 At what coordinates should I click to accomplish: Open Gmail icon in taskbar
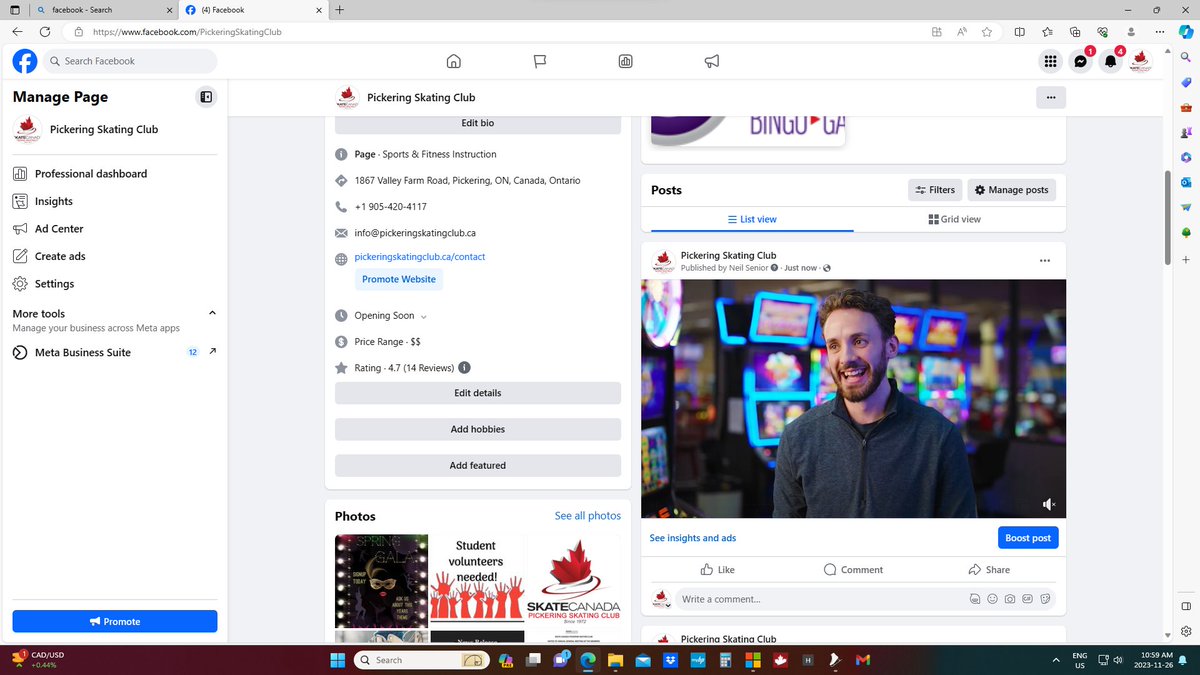(863, 660)
